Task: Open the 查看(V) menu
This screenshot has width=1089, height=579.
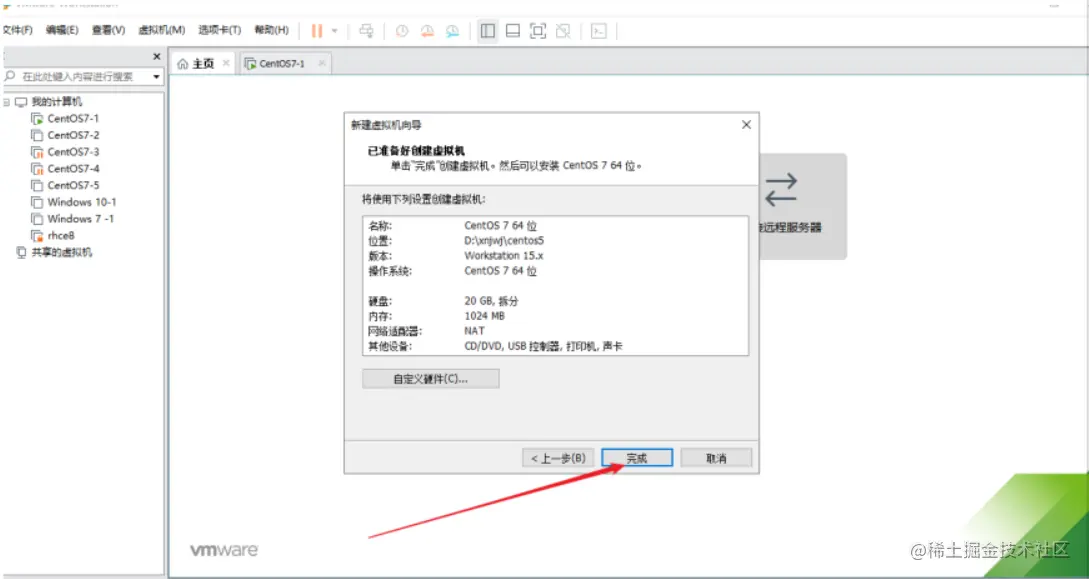Action: click(108, 30)
